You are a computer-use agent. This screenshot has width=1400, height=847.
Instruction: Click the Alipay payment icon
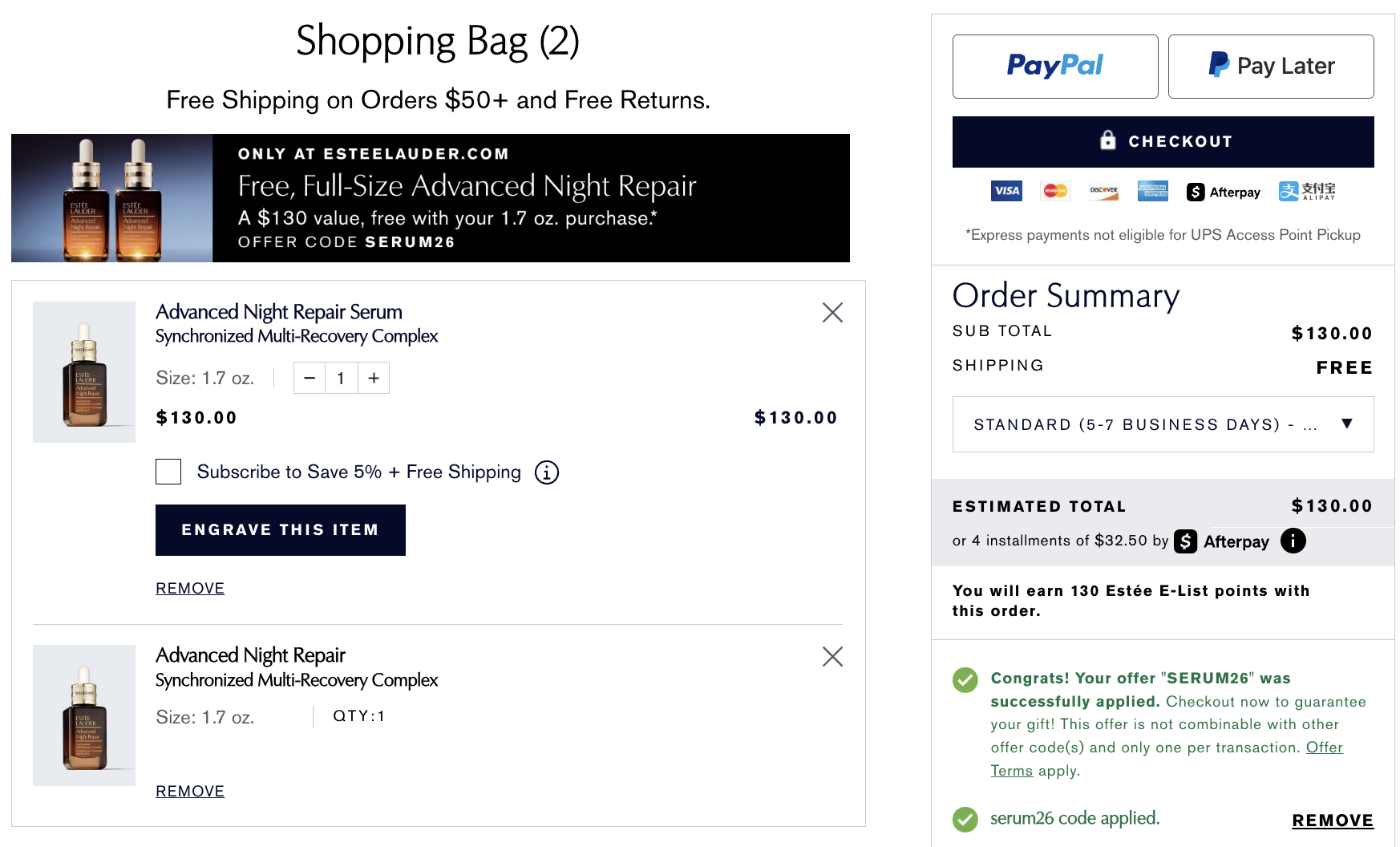tap(1306, 191)
